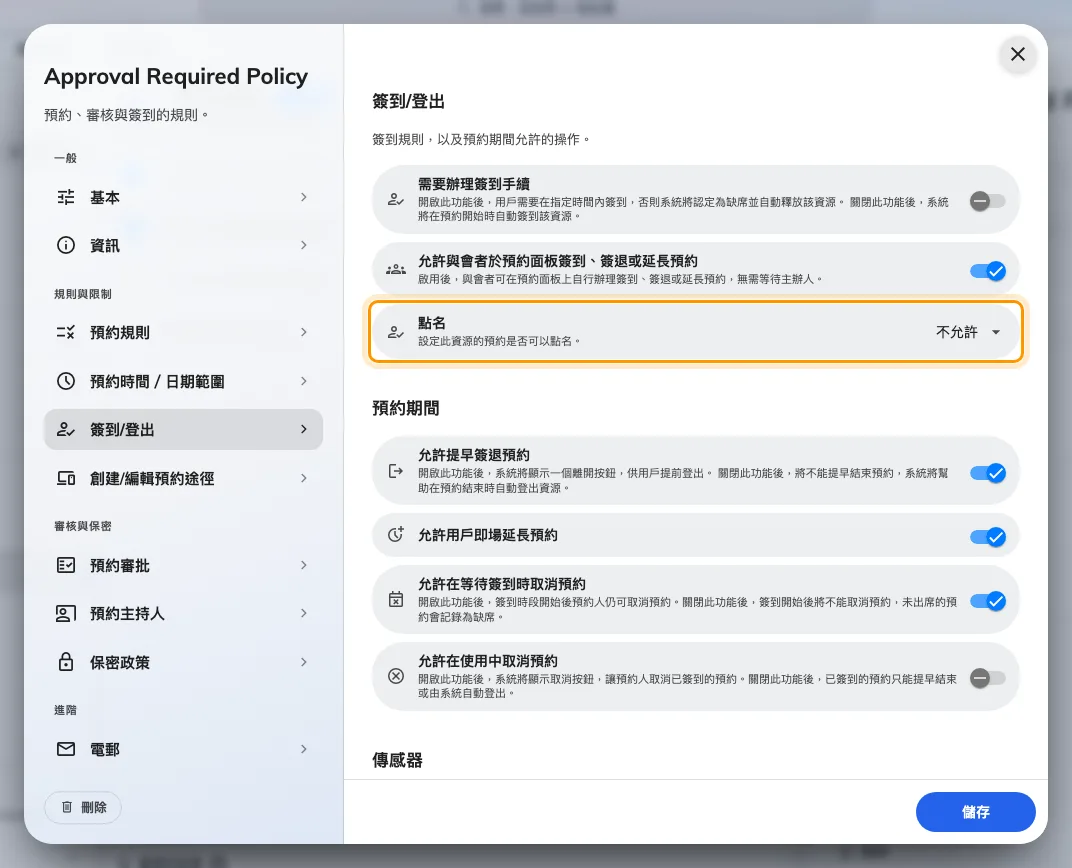Disable the 允許與會者於預約面板簽到、簽退或延長預約 toggle
Image resolution: width=1072 pixels, height=868 pixels.
click(x=988, y=271)
